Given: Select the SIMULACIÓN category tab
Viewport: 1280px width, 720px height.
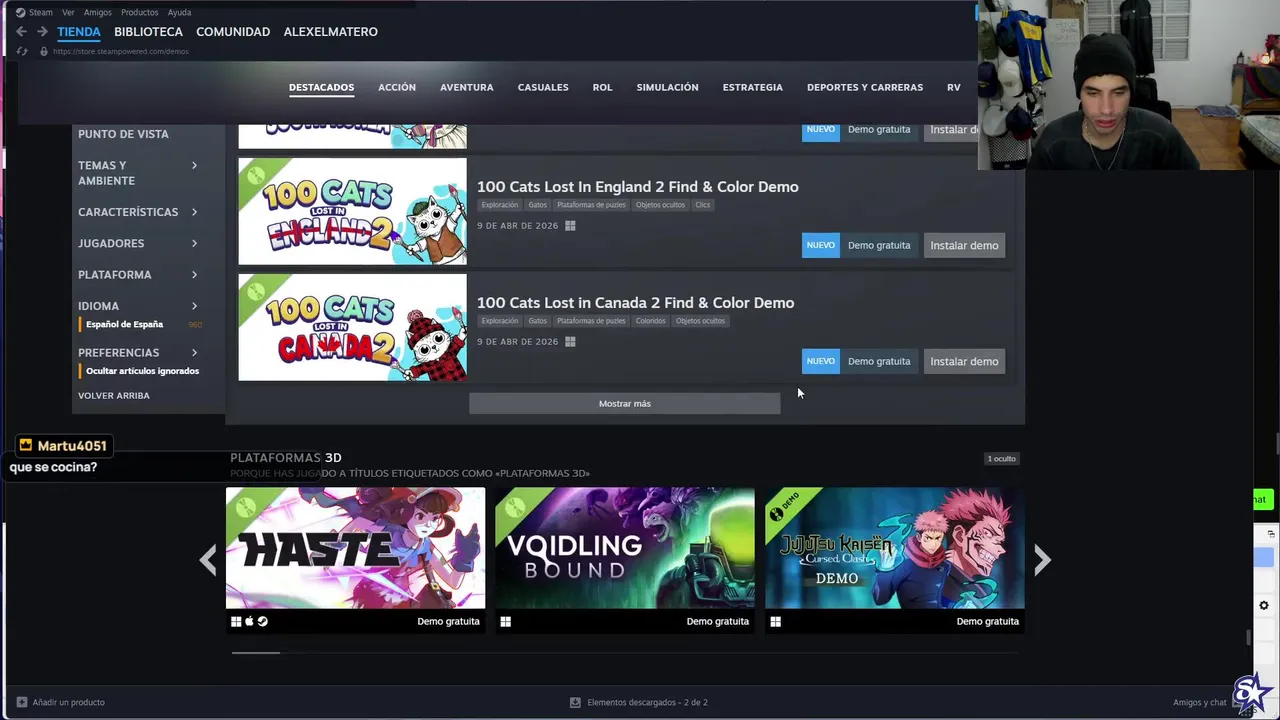Looking at the screenshot, I should point(667,87).
